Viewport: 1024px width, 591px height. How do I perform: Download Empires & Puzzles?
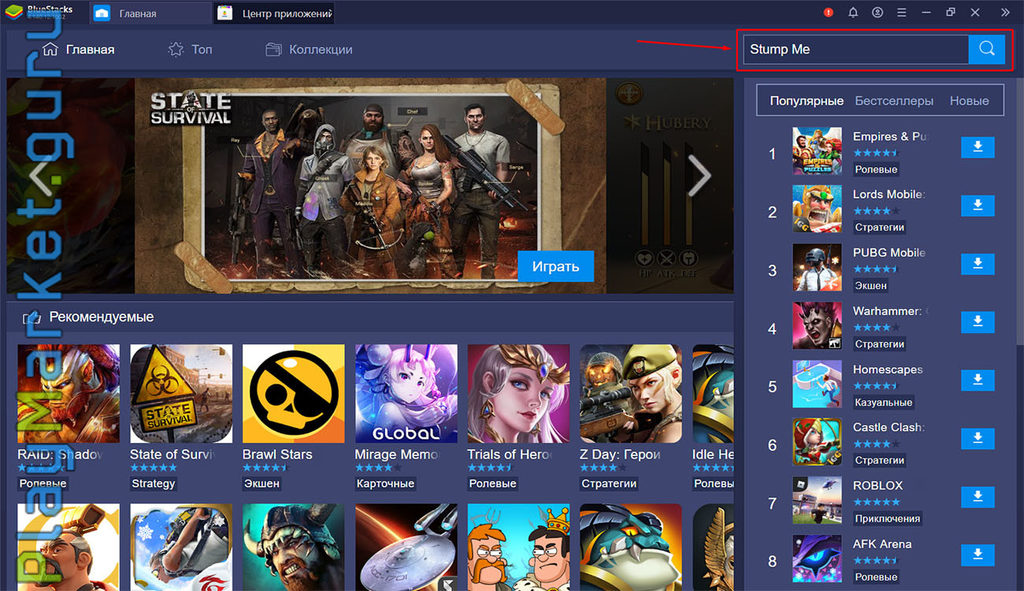tap(978, 147)
